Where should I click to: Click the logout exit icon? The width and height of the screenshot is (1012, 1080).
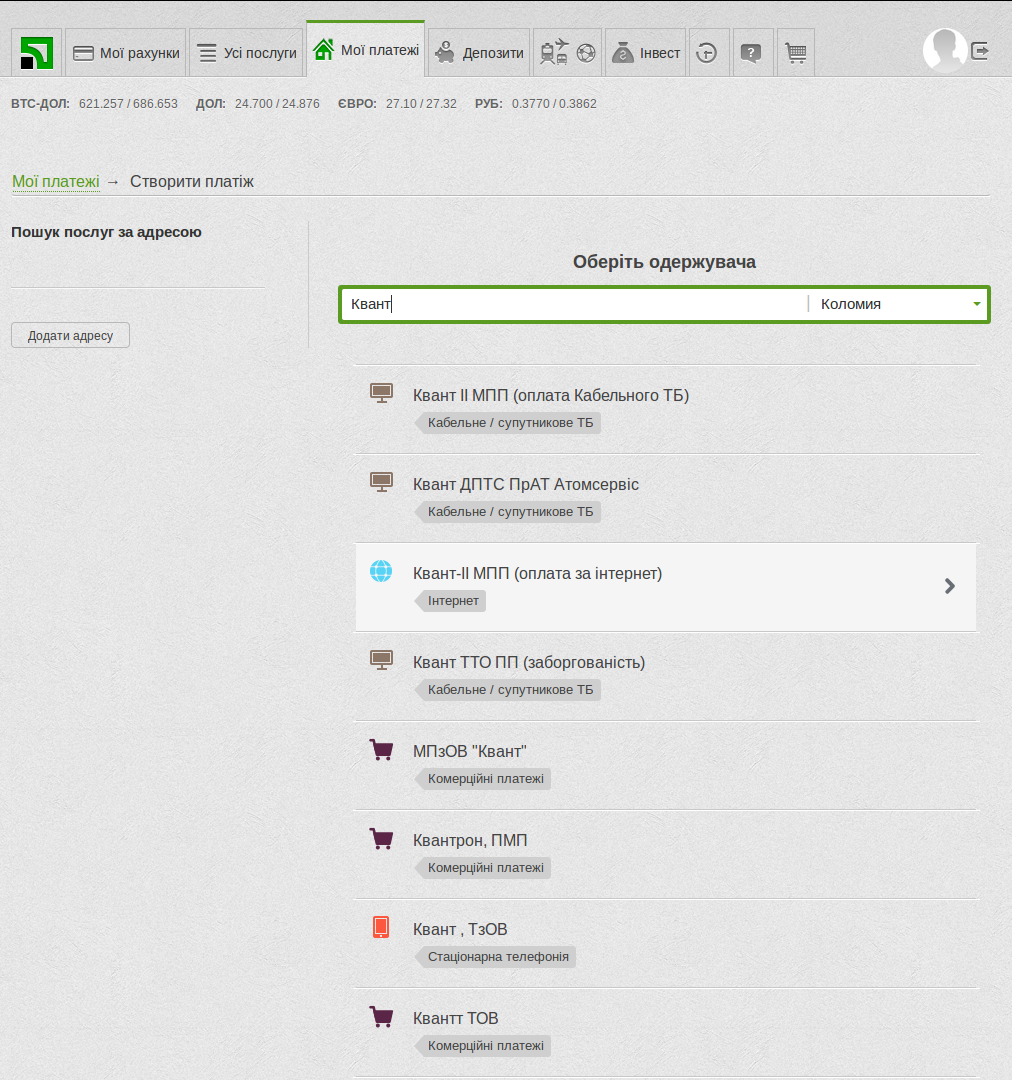point(981,51)
